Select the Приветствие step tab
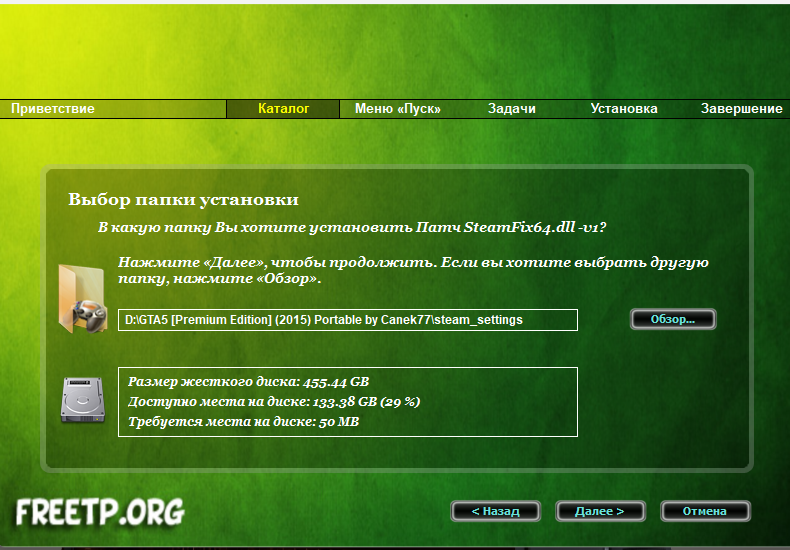Image resolution: width=790 pixels, height=550 pixels. pos(53,109)
